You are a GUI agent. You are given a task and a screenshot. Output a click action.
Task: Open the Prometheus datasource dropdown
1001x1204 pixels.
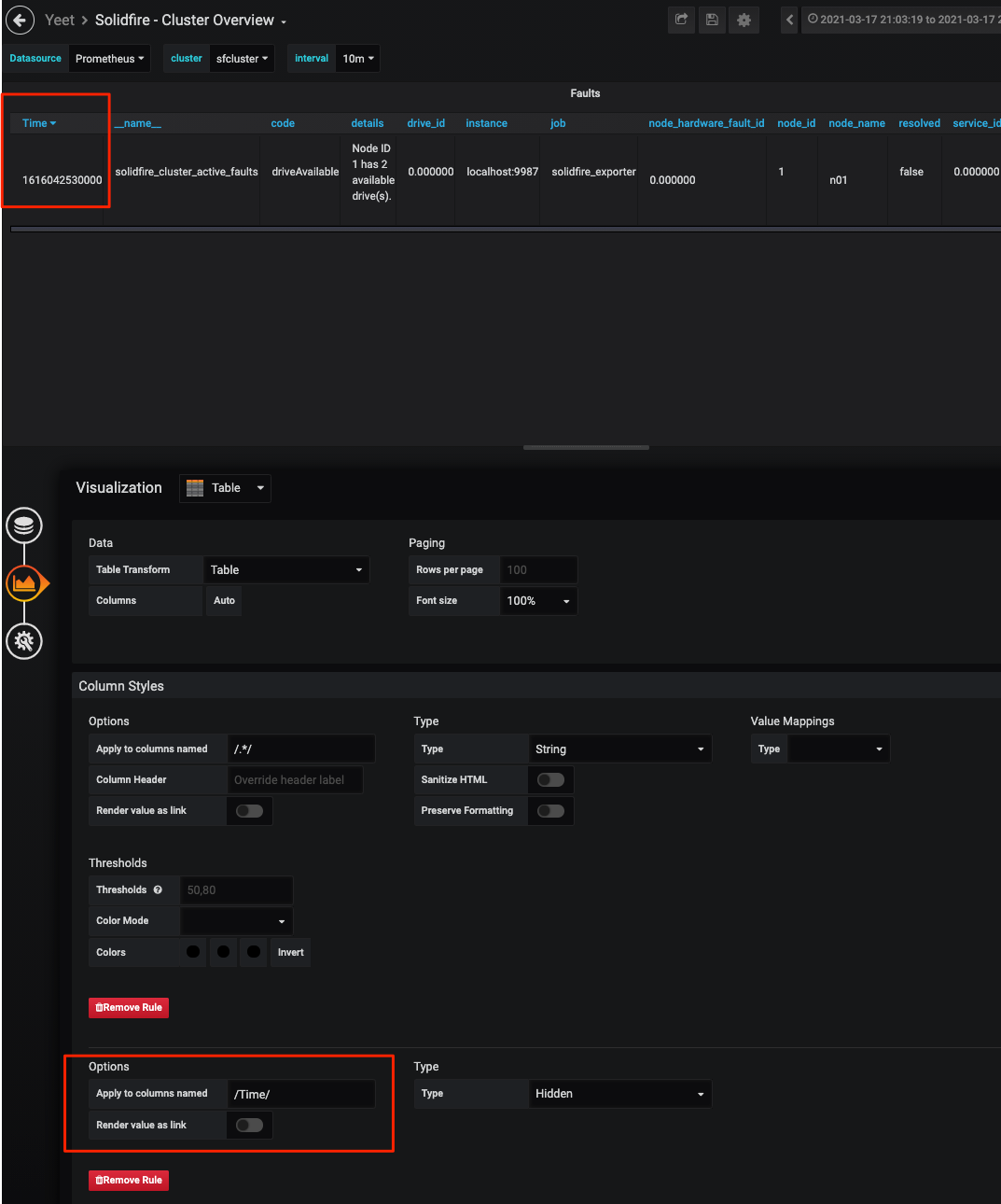pyautogui.click(x=110, y=59)
